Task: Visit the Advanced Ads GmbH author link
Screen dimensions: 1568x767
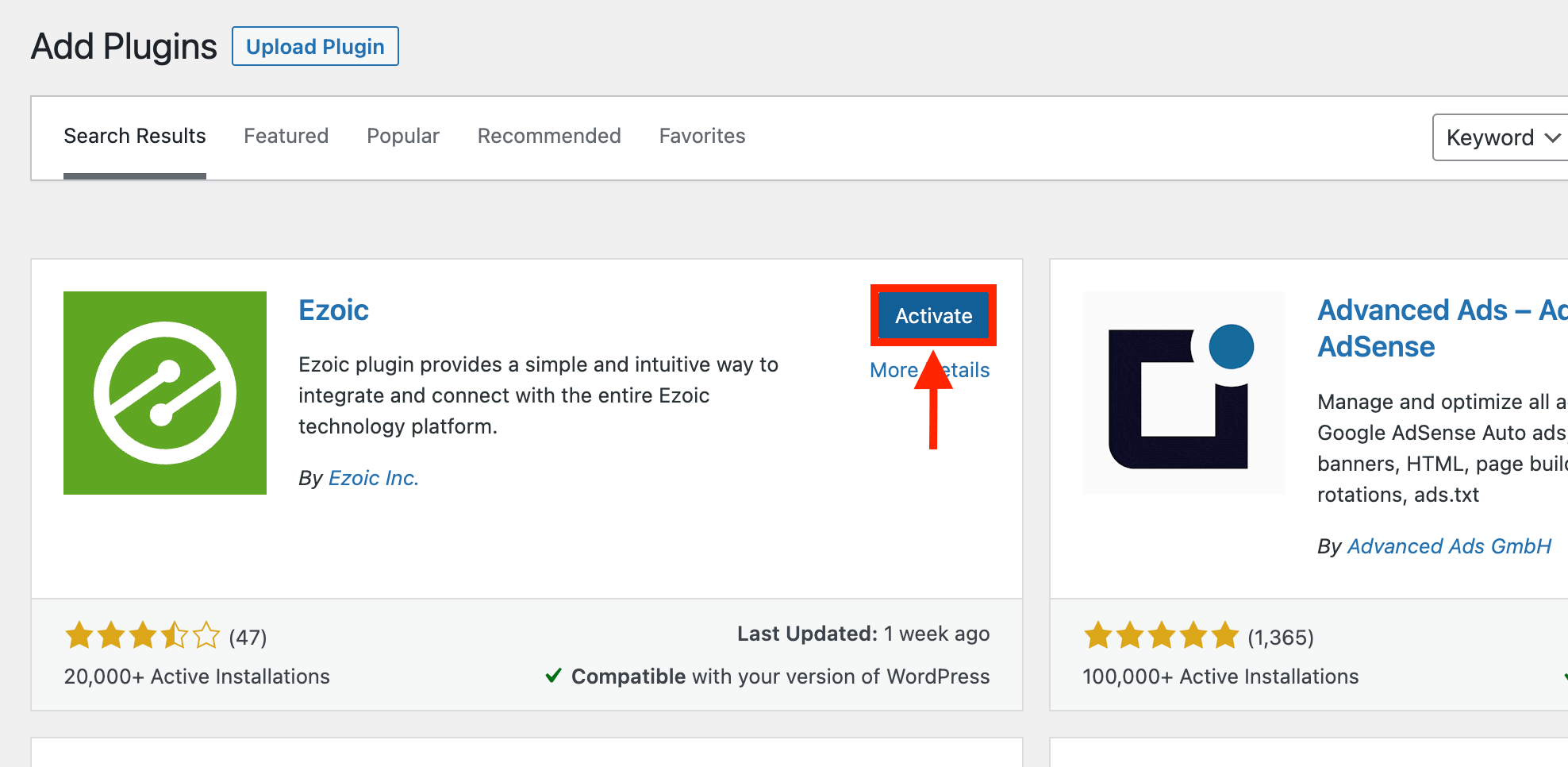Action: tap(1449, 546)
